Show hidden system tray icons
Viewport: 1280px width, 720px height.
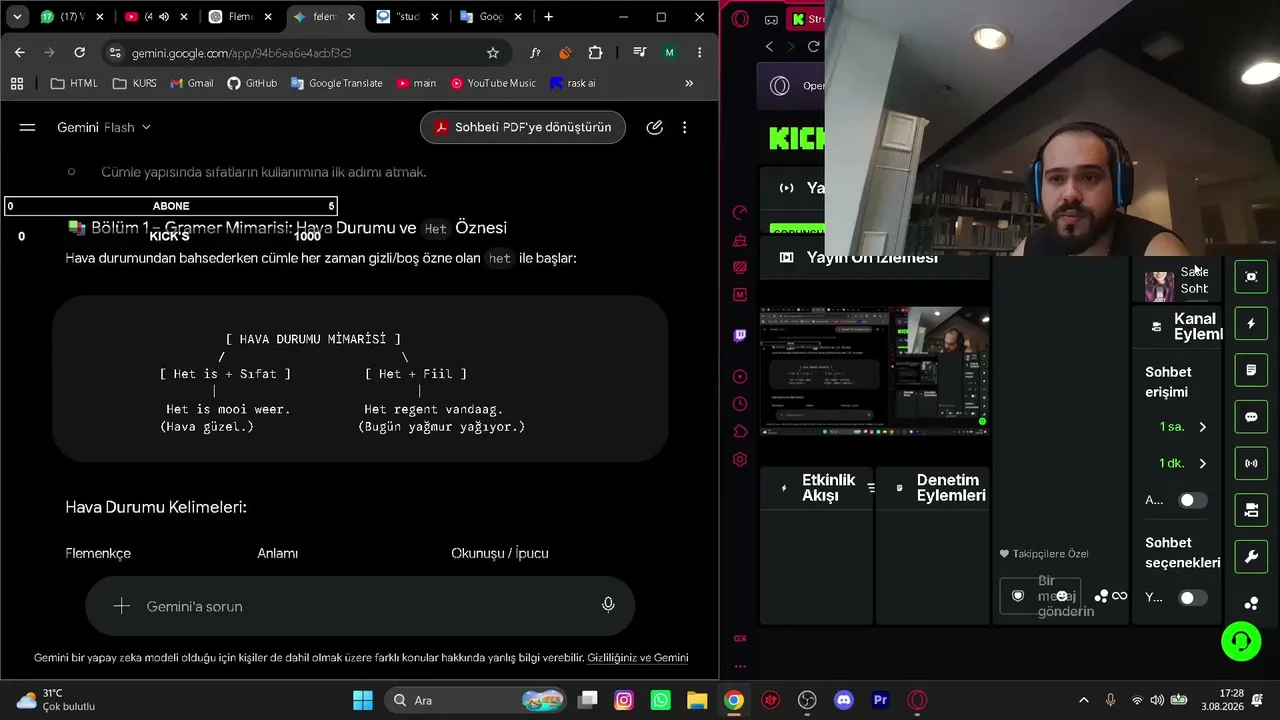click(1083, 700)
